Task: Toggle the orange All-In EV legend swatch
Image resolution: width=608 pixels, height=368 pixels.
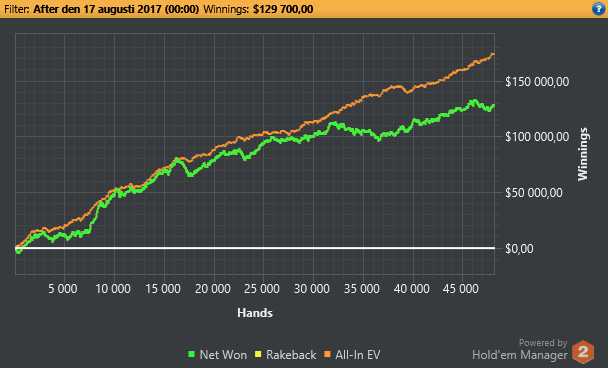Action: pyautogui.click(x=327, y=354)
